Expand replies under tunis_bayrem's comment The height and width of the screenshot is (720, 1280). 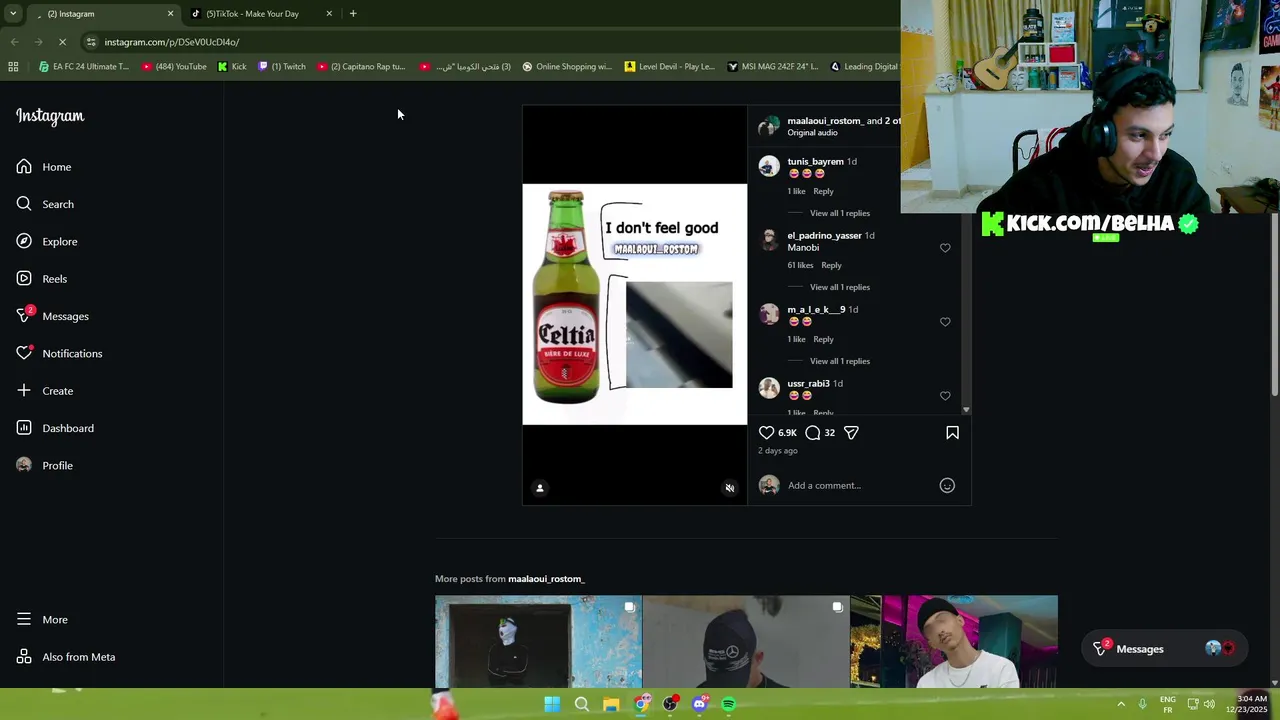tap(840, 213)
